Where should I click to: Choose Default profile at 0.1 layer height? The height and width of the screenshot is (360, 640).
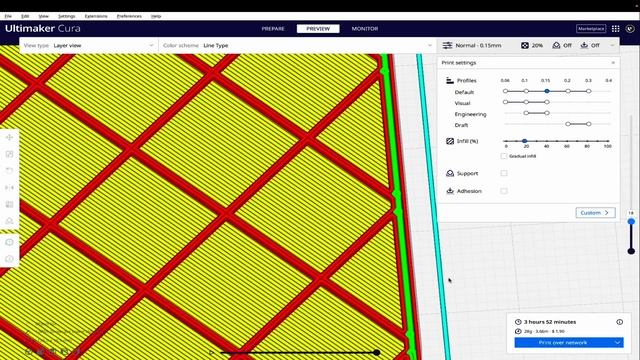[526, 91]
